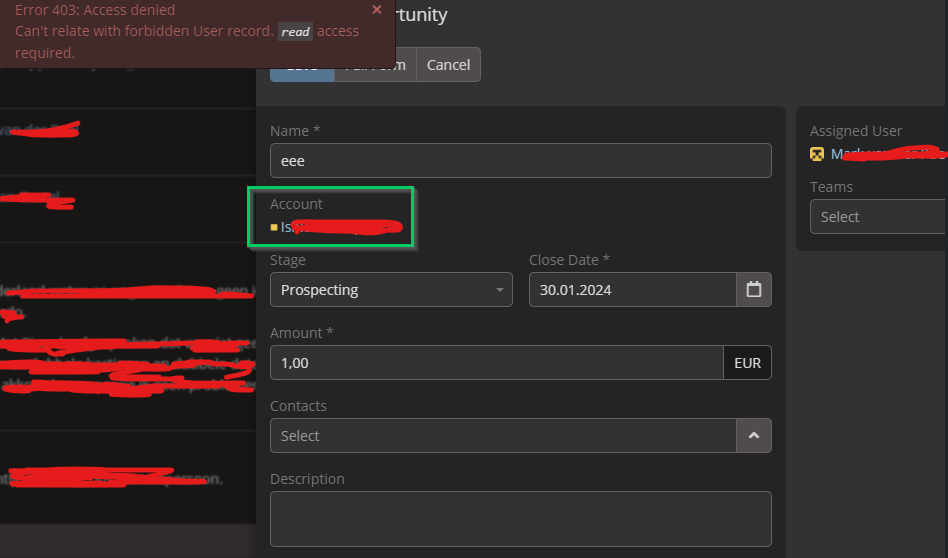Viewport: 948px width, 558px height.
Task: Click the Account yellow square icon
Action: coord(274,227)
